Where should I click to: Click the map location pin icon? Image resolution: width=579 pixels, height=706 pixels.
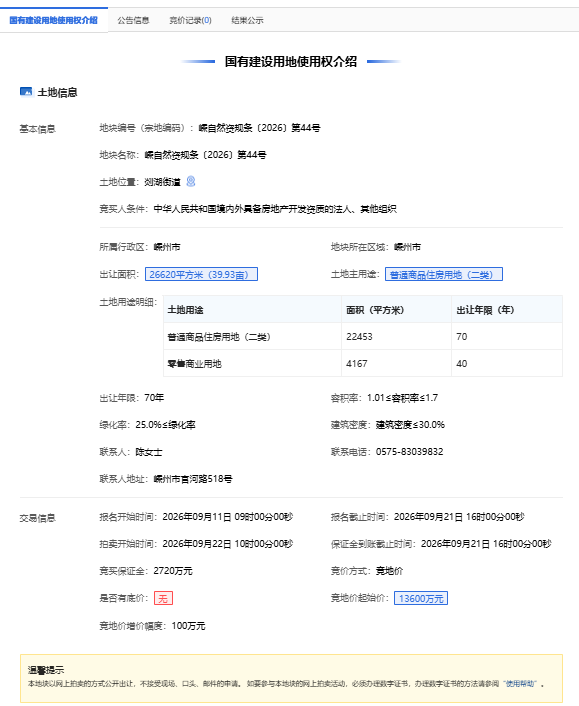pyautogui.click(x=191, y=181)
